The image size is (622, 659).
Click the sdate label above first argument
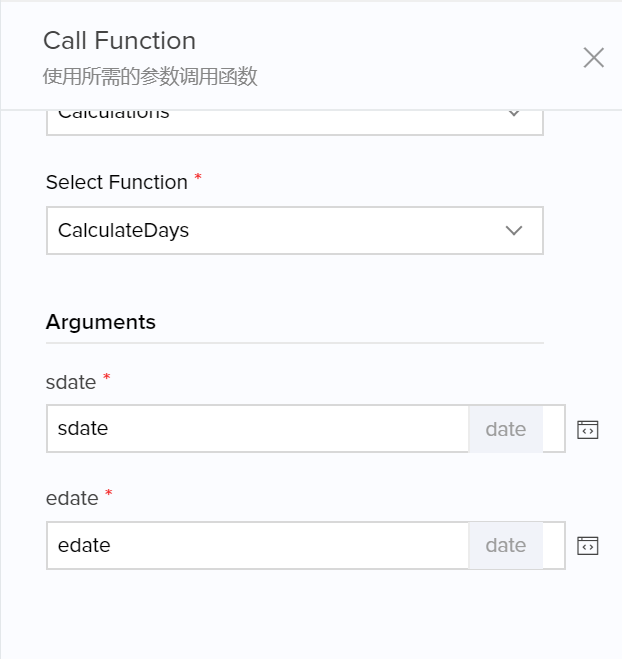point(71,382)
